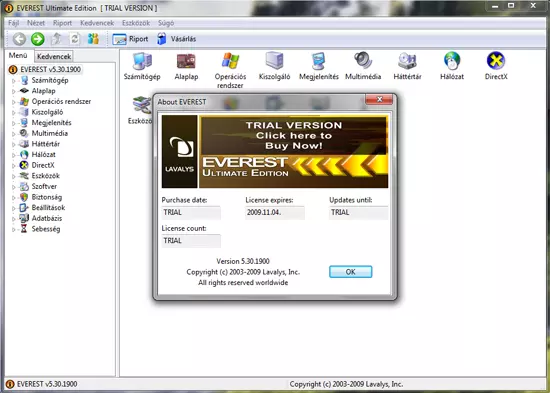Switch to the Kedvencek tab in sidebar
This screenshot has height=393, width=550.
coord(54,56)
